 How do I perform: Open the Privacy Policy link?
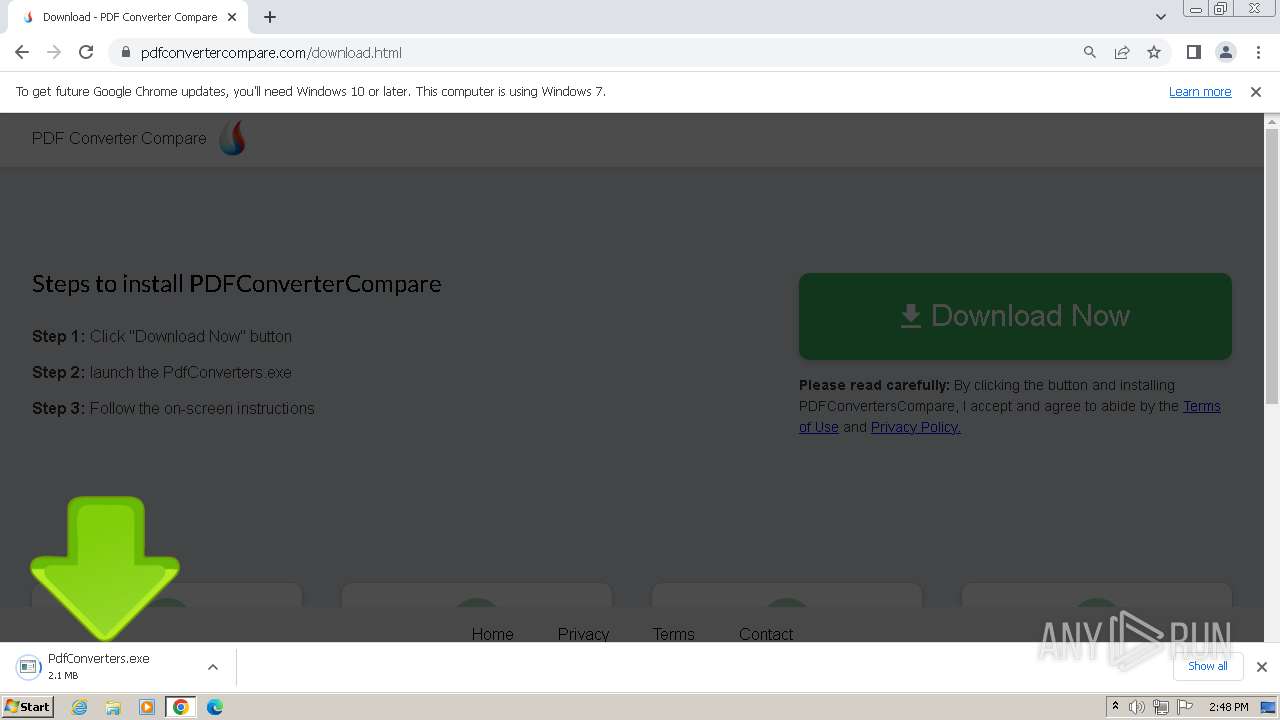tap(916, 427)
